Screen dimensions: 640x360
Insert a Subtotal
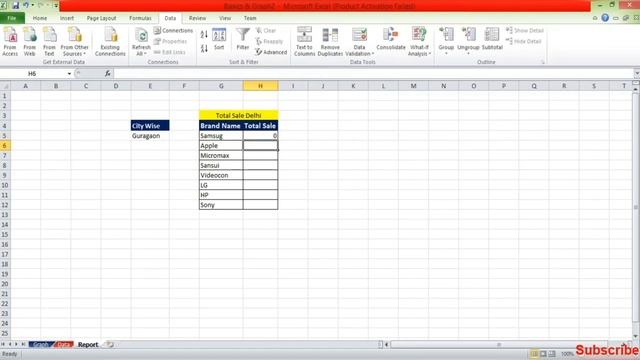[492, 39]
